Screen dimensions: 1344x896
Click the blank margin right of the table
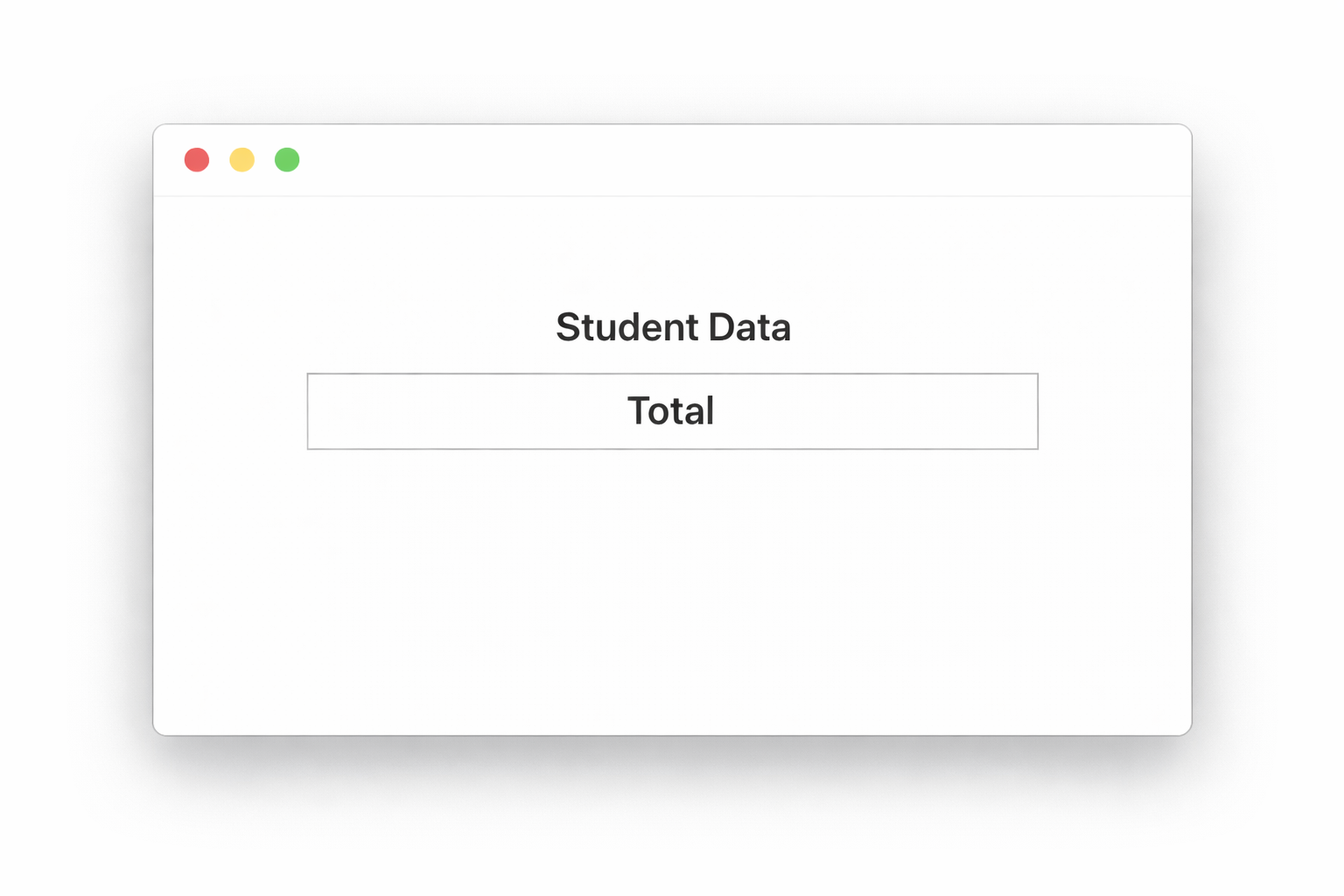pos(1115,411)
